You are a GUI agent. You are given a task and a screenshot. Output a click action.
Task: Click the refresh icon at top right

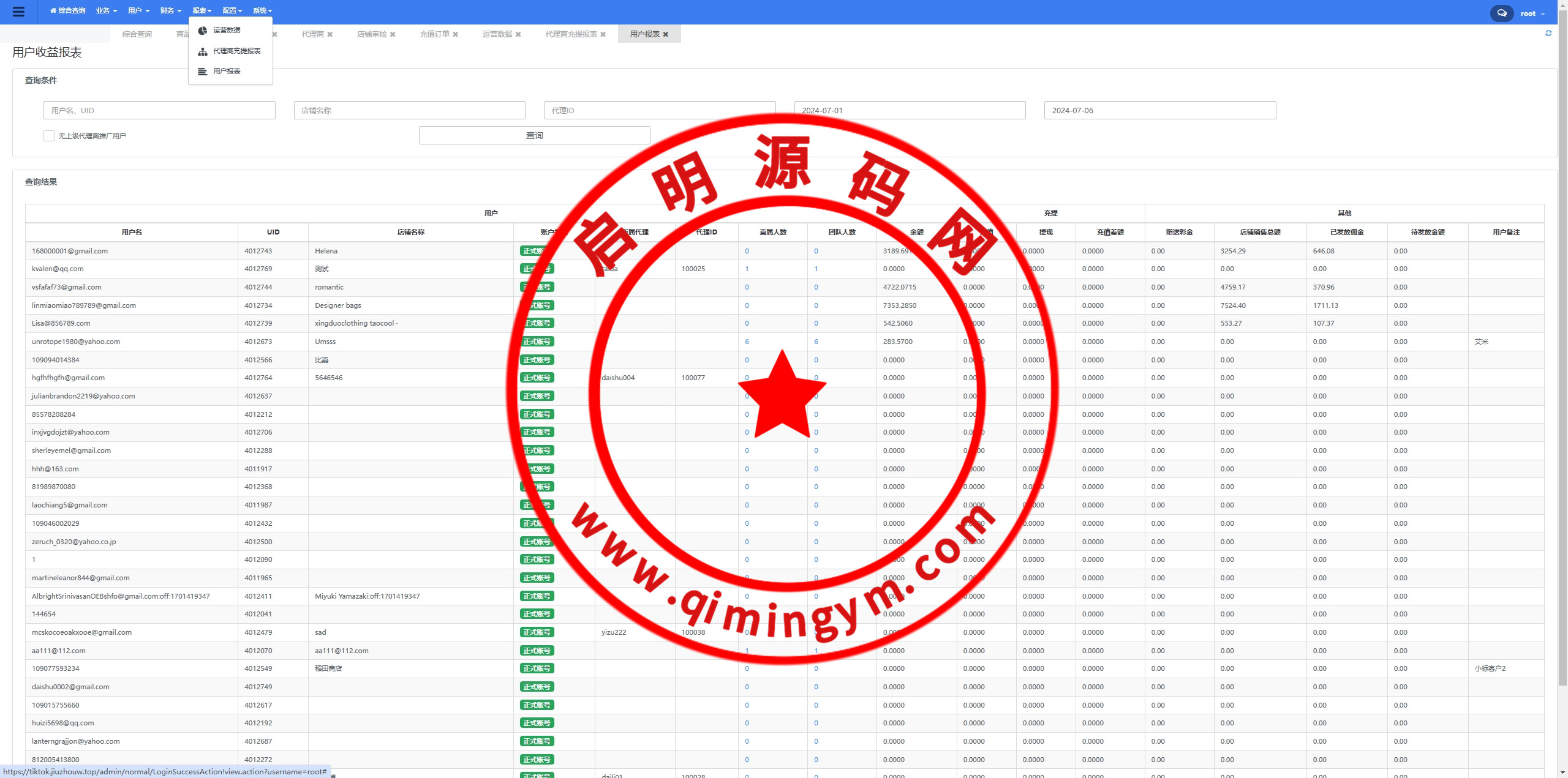1548,34
